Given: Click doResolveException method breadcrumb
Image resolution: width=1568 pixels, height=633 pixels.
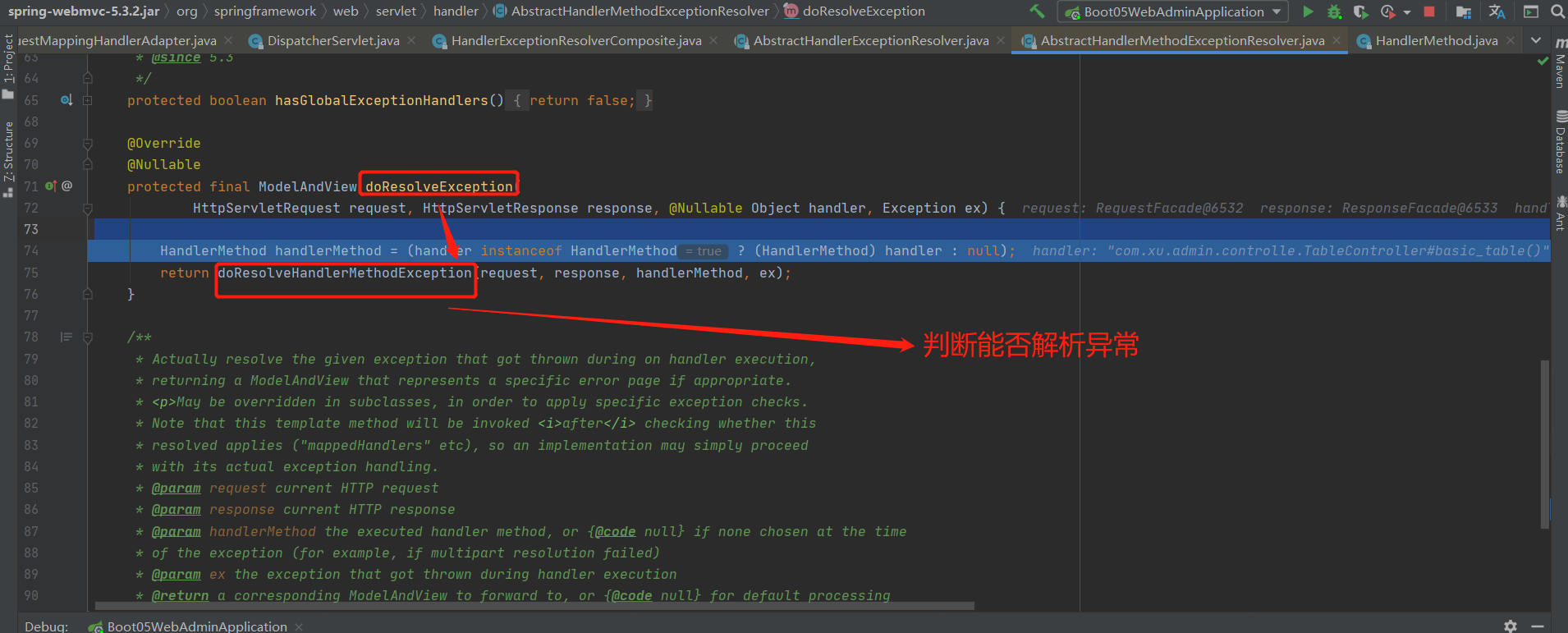Looking at the screenshot, I should (x=854, y=11).
